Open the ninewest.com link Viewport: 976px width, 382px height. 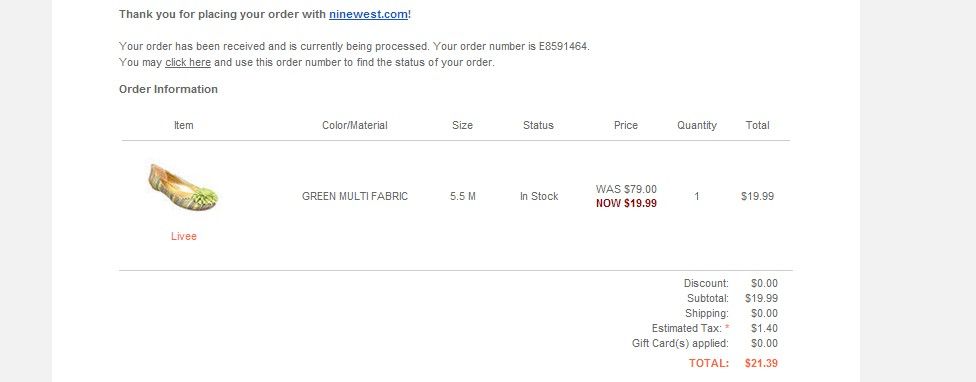click(368, 14)
